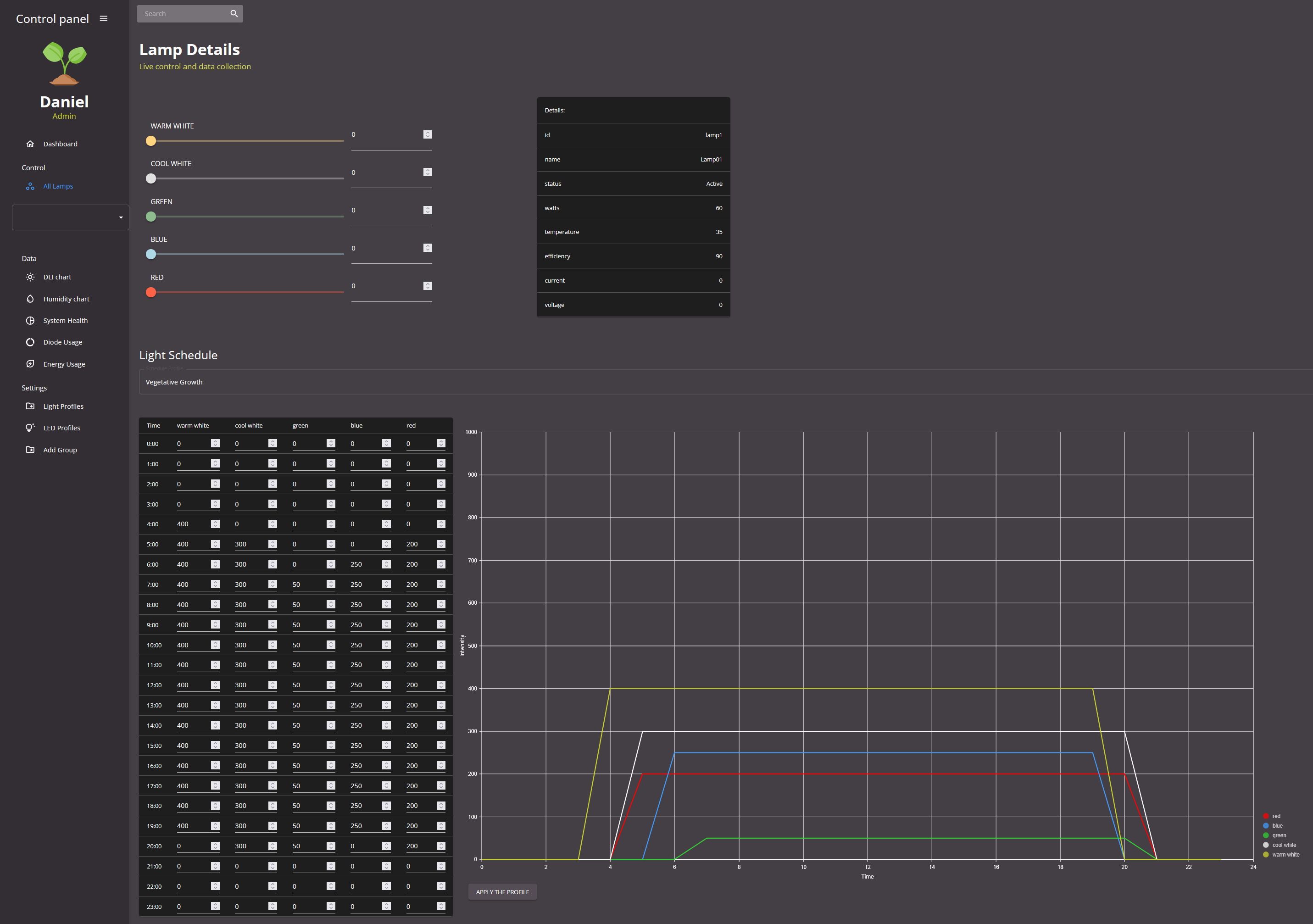This screenshot has height=924, width=1313.
Task: Click the DLI chart sun icon
Action: point(30,277)
